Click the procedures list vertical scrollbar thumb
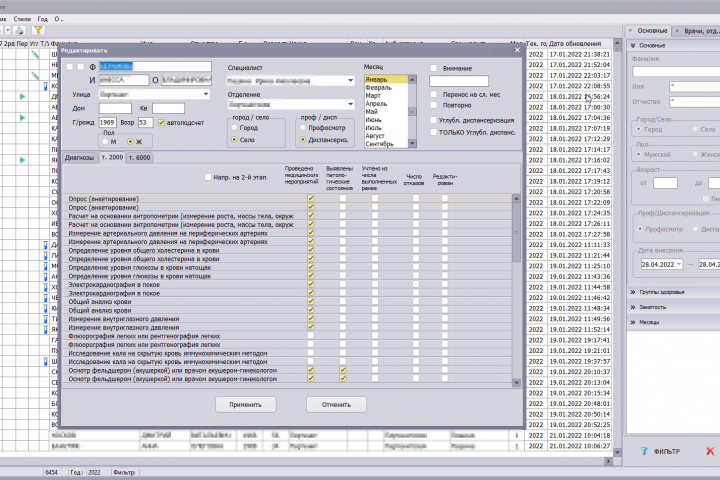Screen dimensions: 720x480 click(516, 232)
